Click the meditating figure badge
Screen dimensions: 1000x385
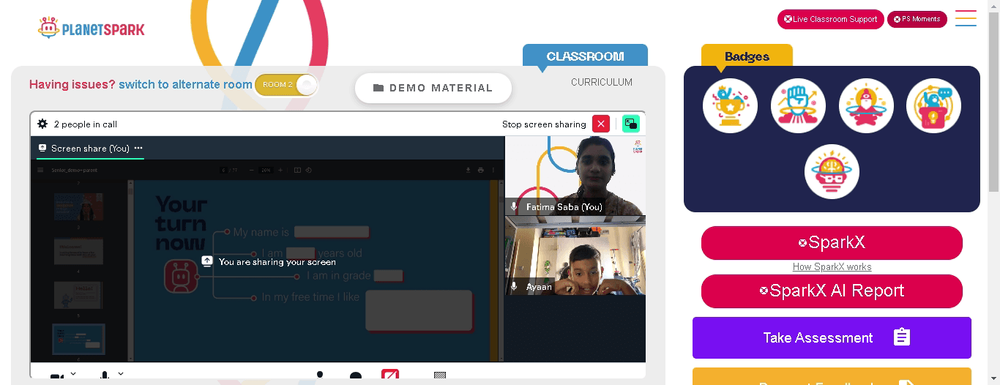[x=866, y=106]
